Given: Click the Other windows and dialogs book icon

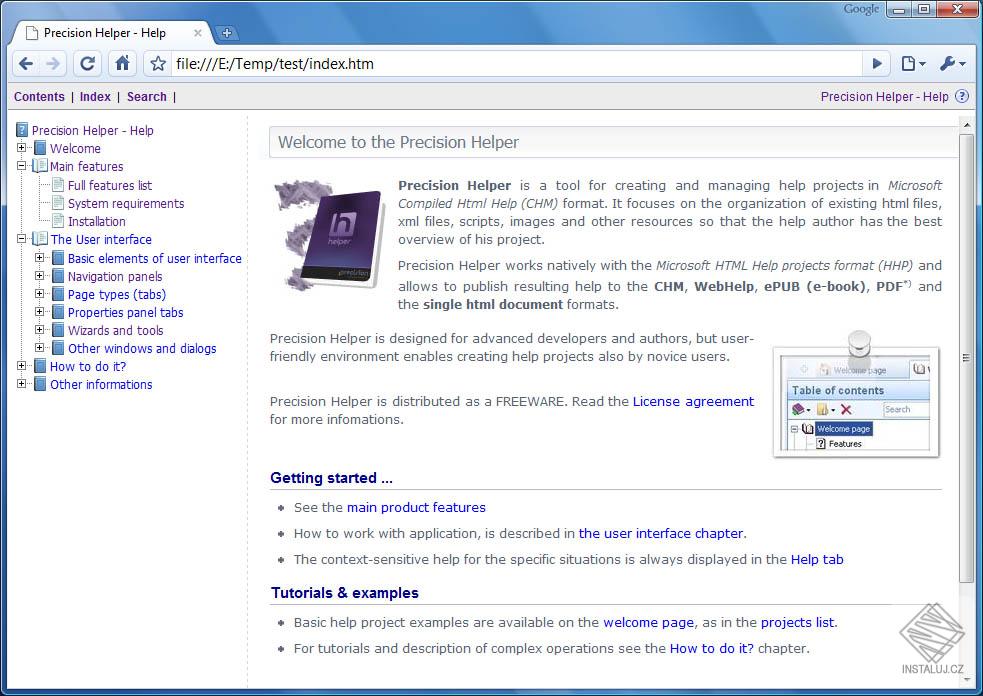Looking at the screenshot, I should click(58, 348).
